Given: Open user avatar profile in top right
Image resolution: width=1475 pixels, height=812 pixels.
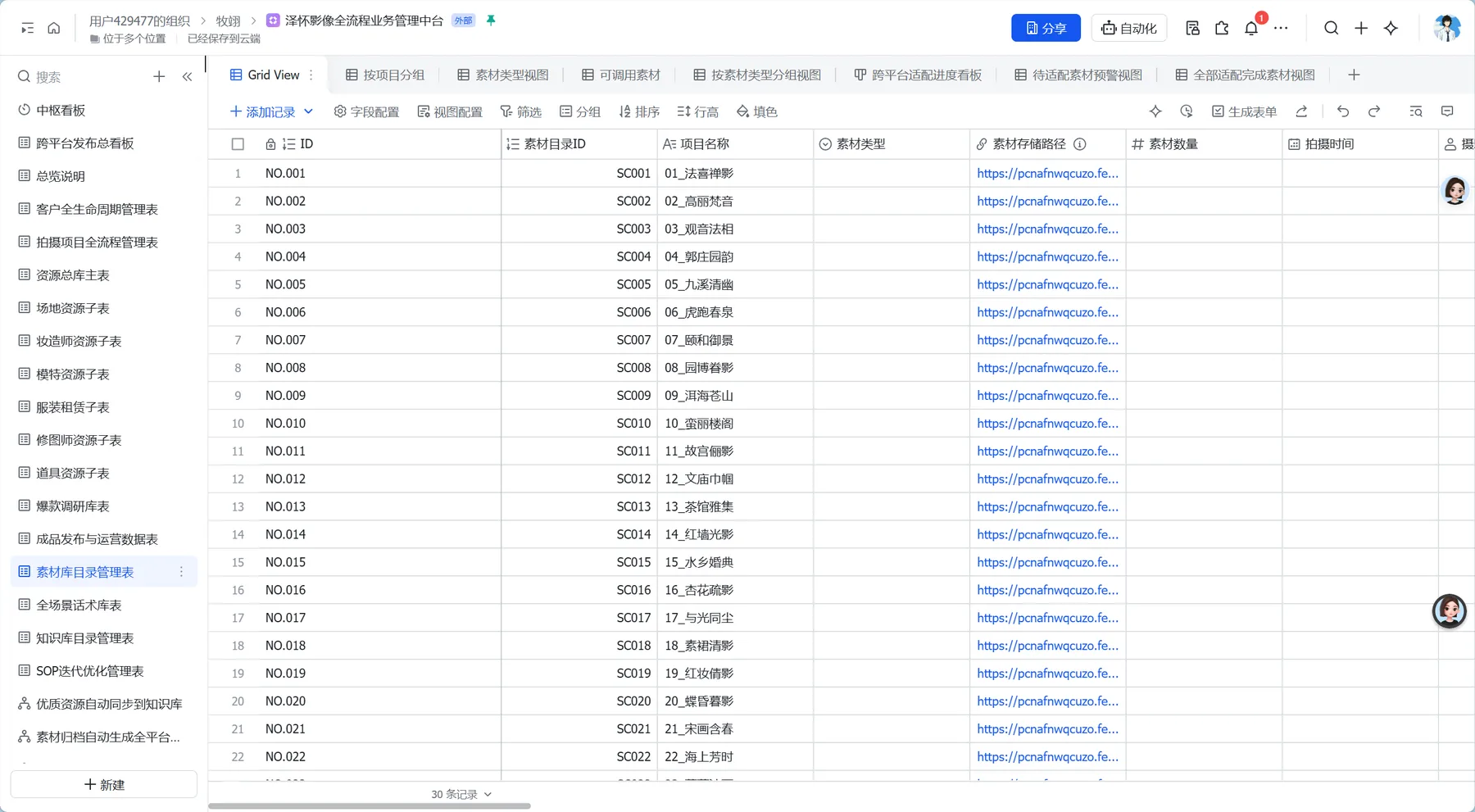Looking at the screenshot, I should click(1446, 28).
